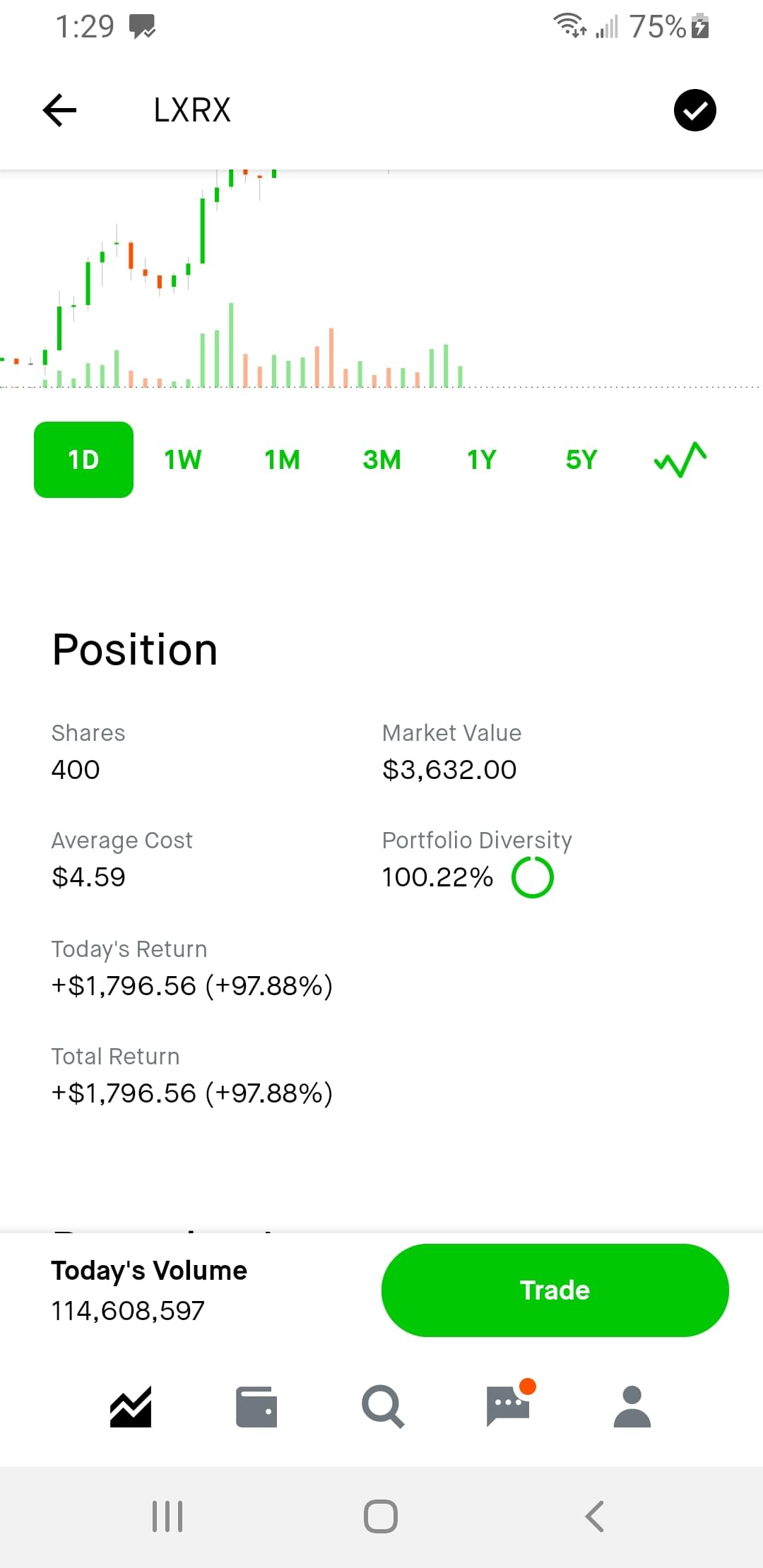Tap the back arrow next to LXRX
This screenshot has width=763, height=1568.
pos(60,110)
